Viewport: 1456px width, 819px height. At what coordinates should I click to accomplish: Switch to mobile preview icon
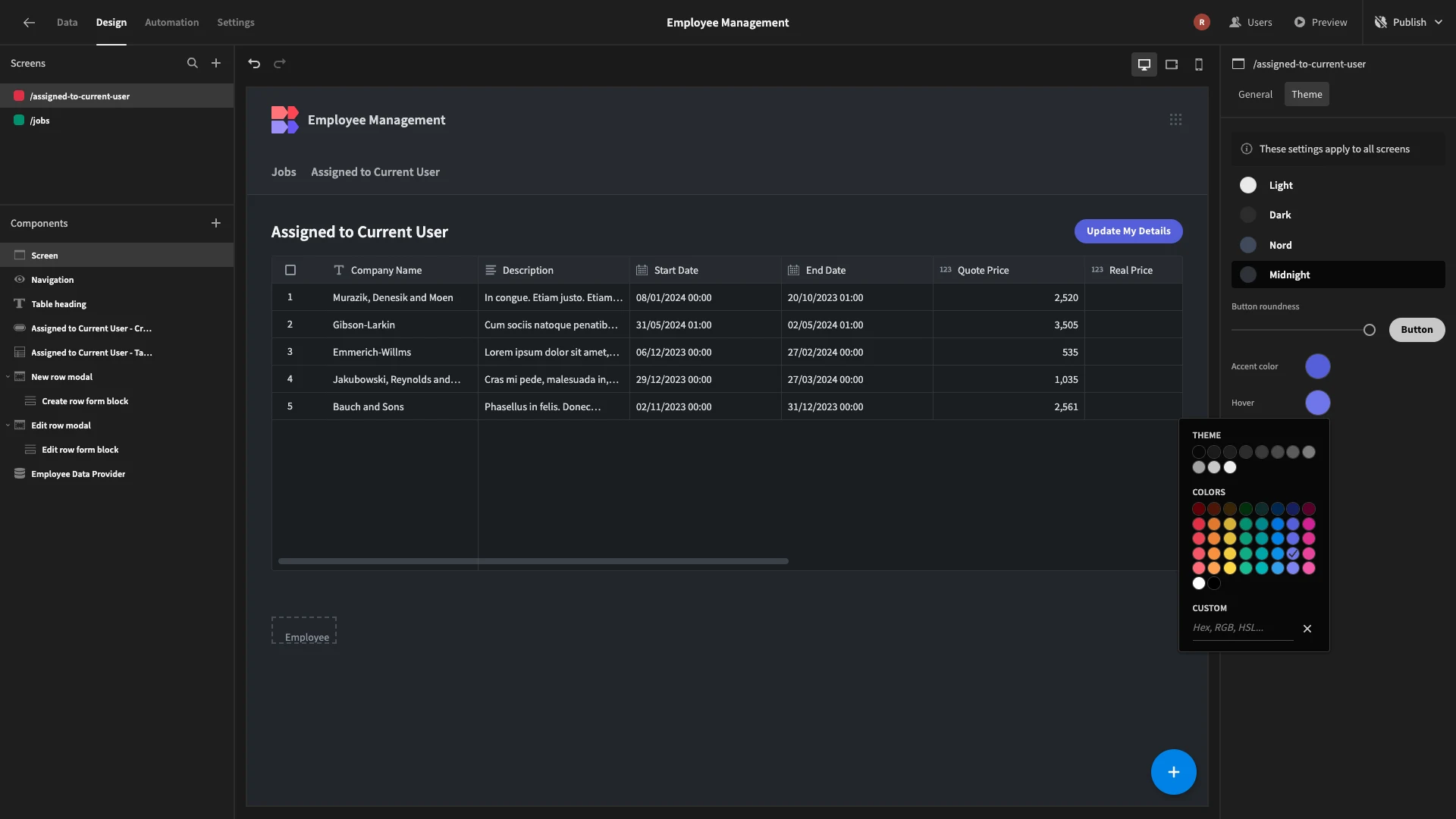(1199, 64)
